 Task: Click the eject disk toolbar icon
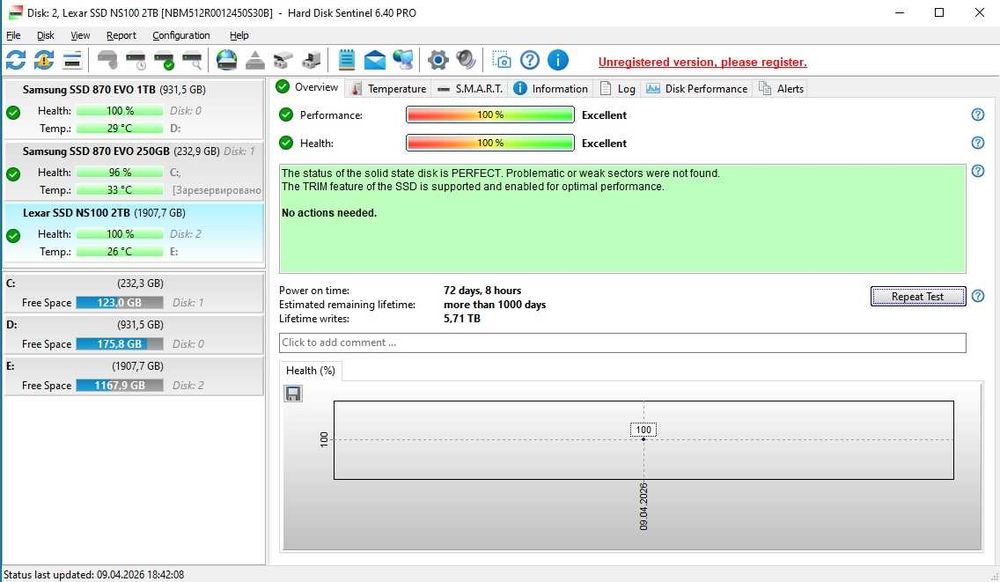pyautogui.click(x=255, y=61)
